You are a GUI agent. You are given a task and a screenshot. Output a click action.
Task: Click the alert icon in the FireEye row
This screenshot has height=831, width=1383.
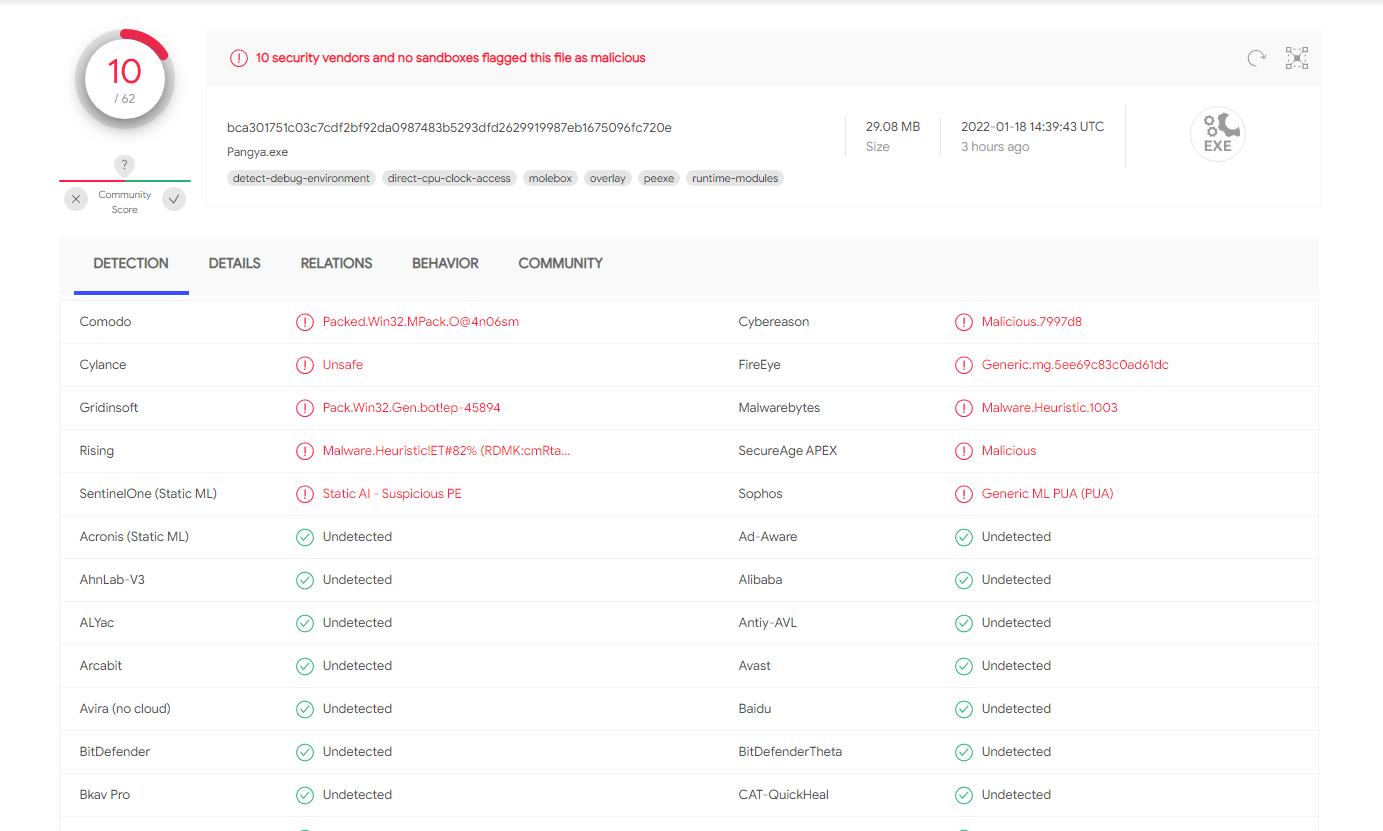pyautogui.click(x=964, y=365)
